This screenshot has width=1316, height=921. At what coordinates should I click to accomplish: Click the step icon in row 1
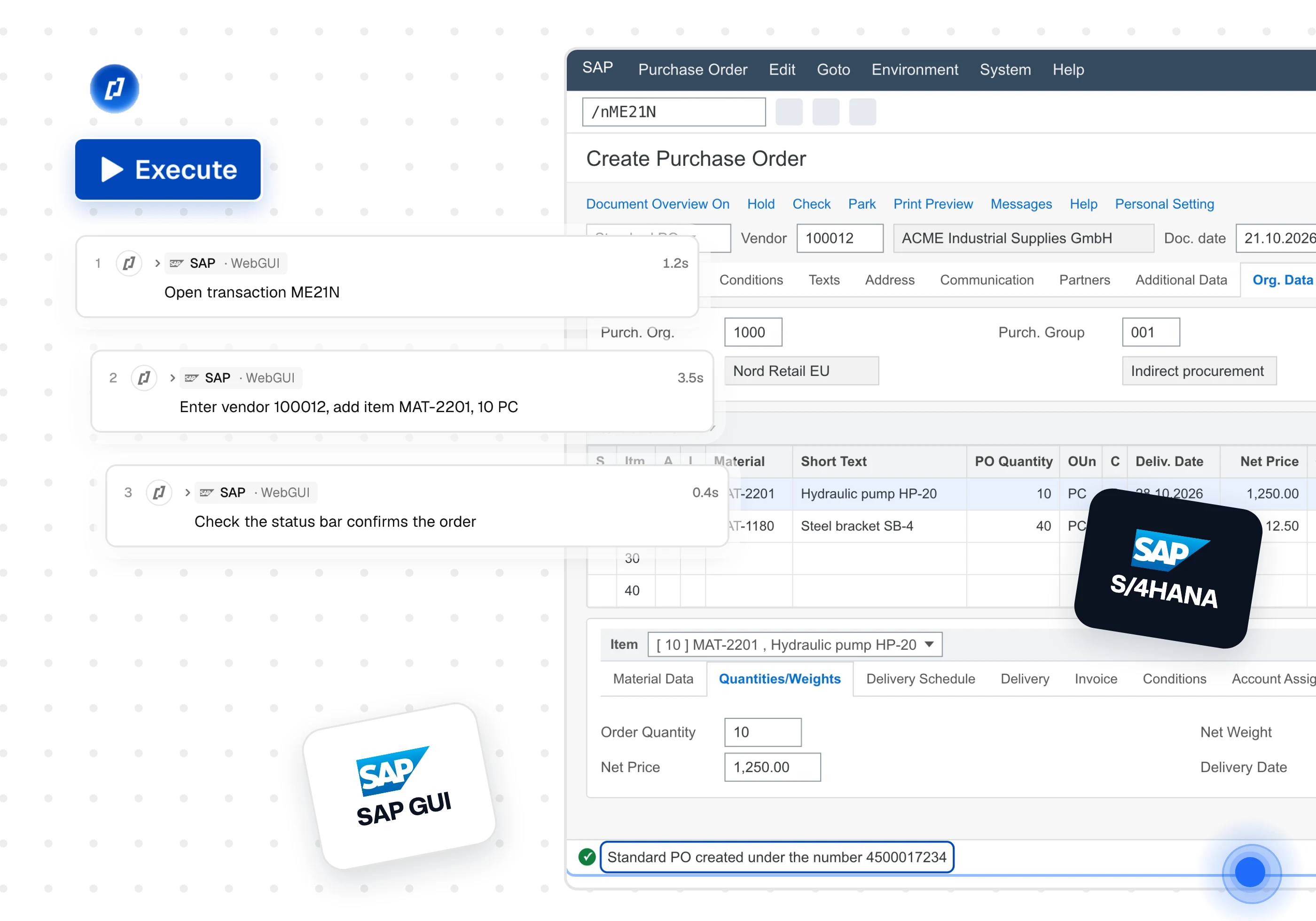coord(129,263)
